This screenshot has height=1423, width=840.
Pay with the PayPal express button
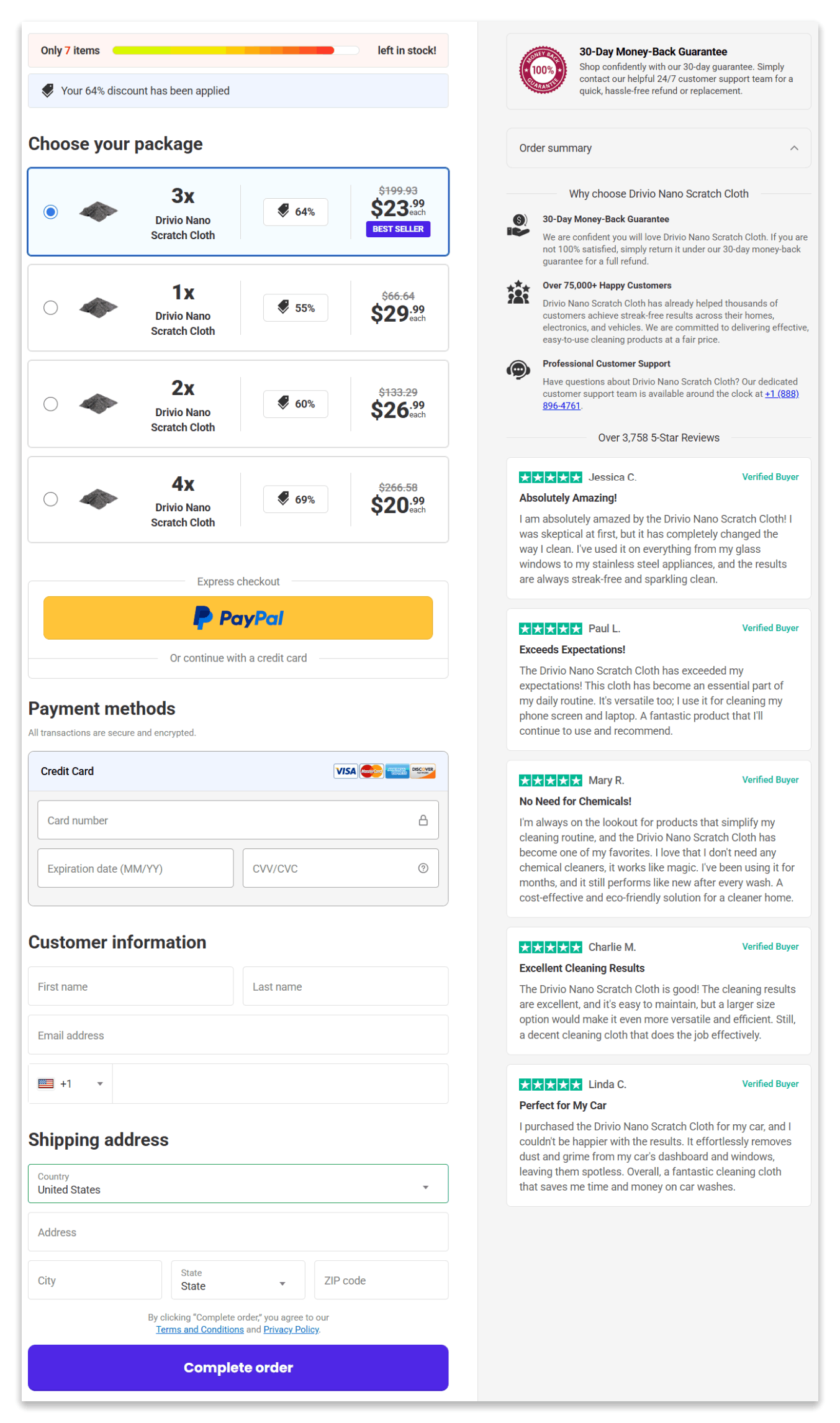(238, 618)
